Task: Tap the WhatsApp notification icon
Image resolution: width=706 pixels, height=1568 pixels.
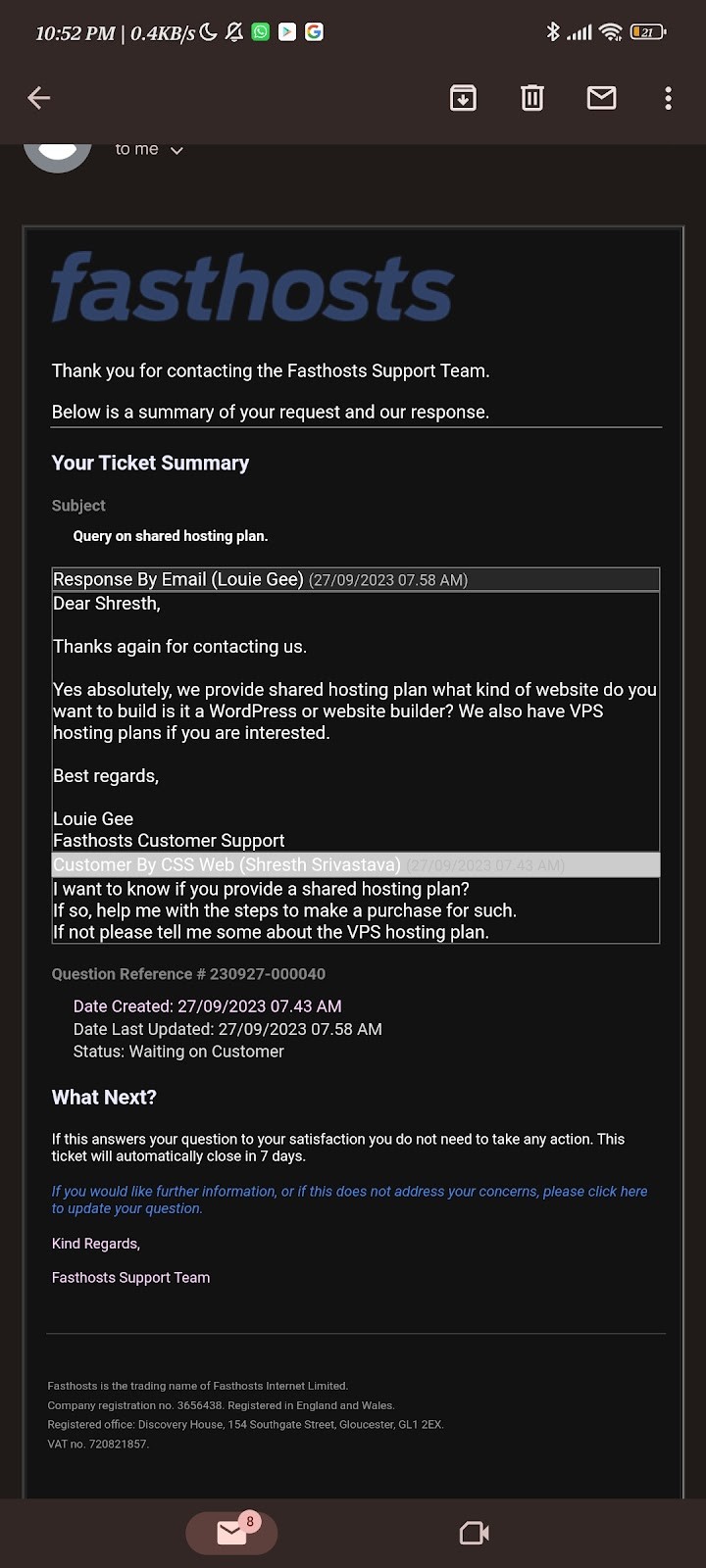Action: [x=261, y=32]
